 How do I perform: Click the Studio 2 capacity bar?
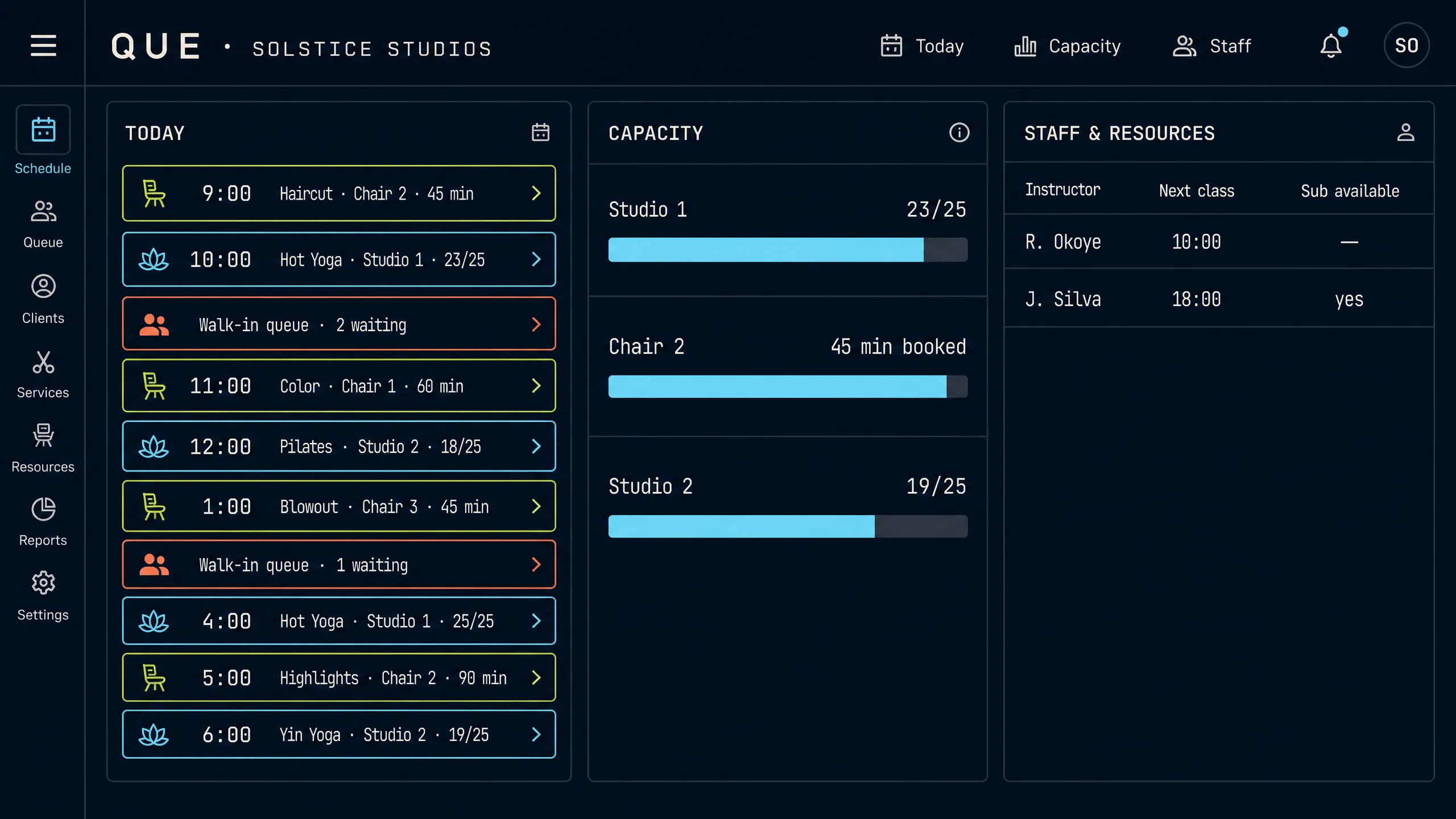click(788, 527)
